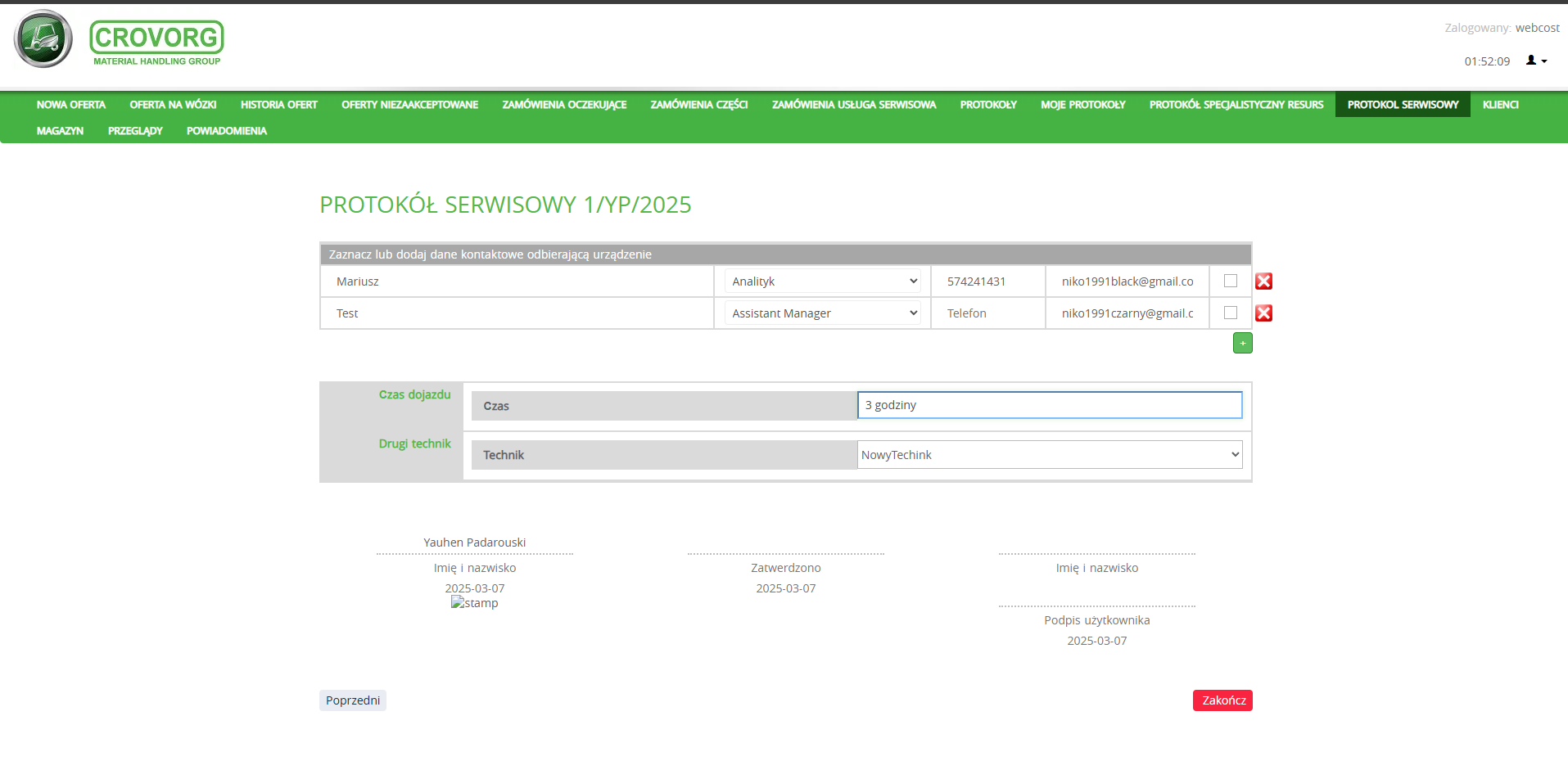Remove the Test contact row
The image size is (1568, 779).
point(1263,313)
